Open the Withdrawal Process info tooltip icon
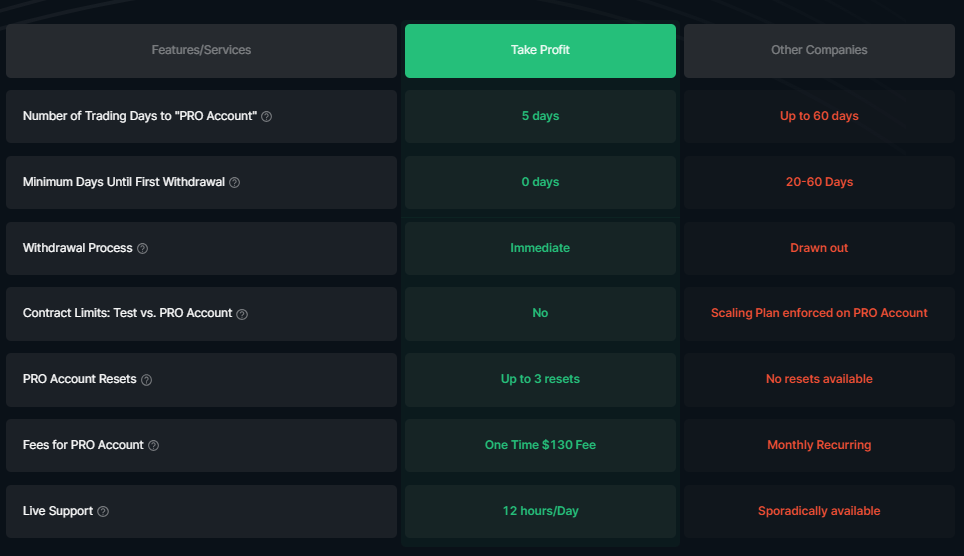The image size is (964, 556). click(x=142, y=248)
